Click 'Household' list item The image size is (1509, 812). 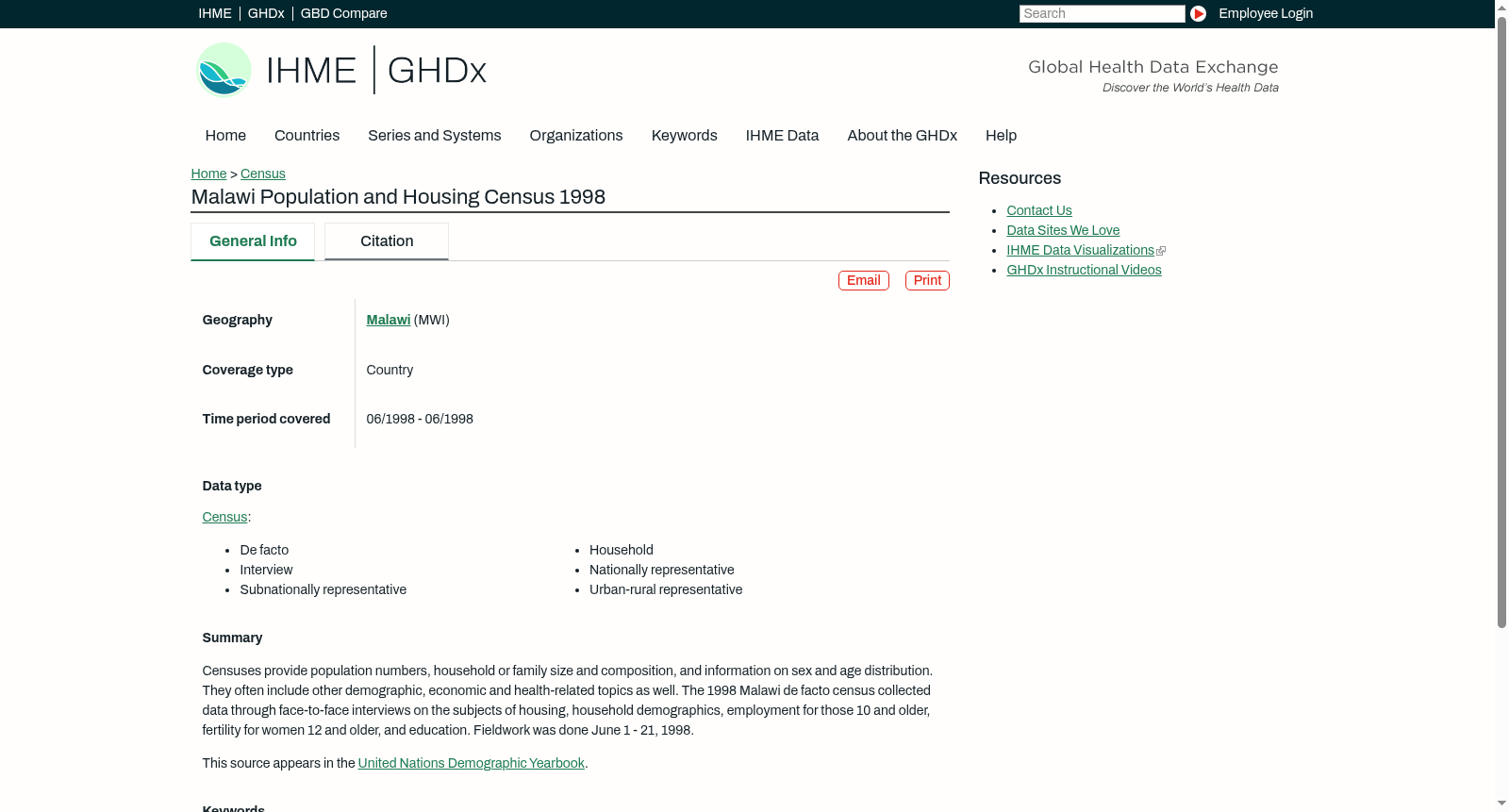(x=621, y=550)
